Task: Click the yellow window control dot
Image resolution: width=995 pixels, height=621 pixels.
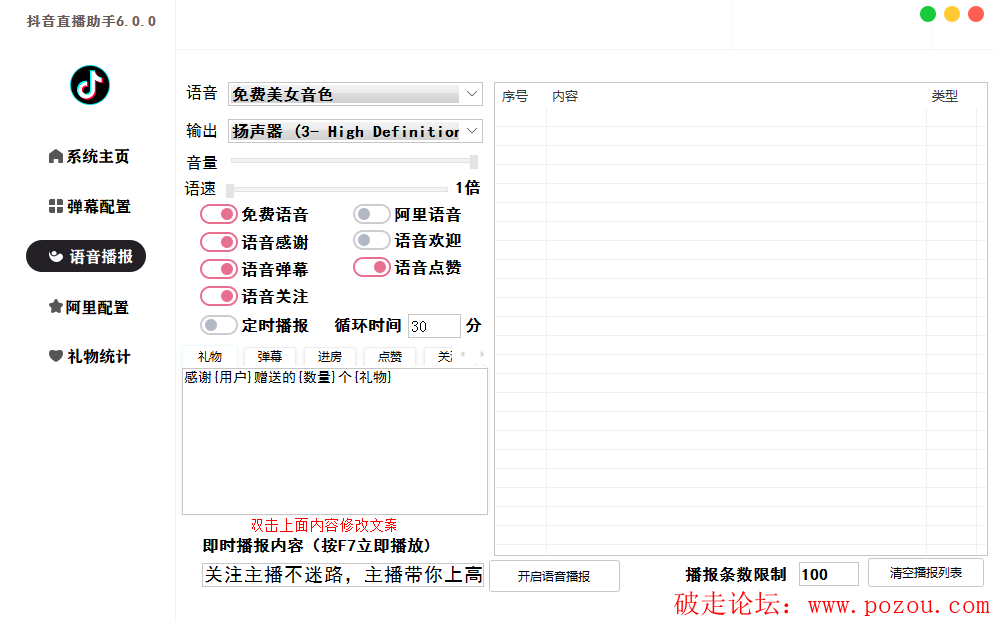Action: tap(952, 14)
